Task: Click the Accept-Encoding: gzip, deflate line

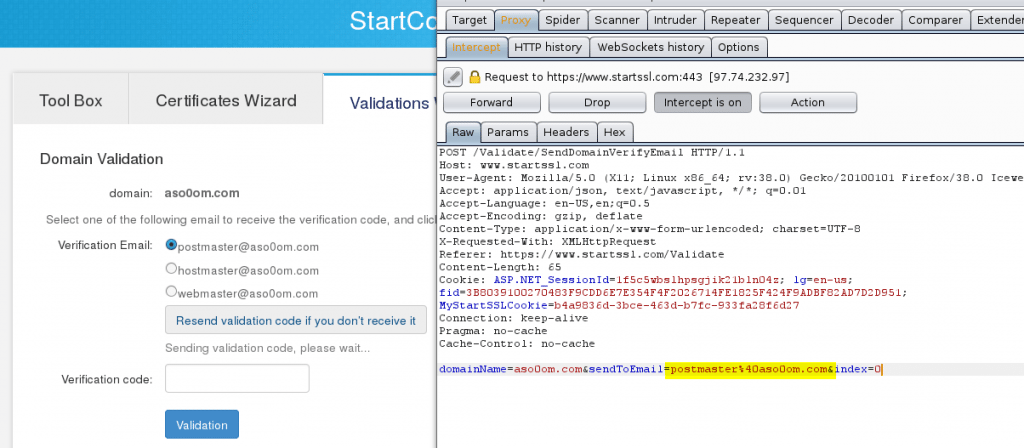Action: click(x=541, y=216)
